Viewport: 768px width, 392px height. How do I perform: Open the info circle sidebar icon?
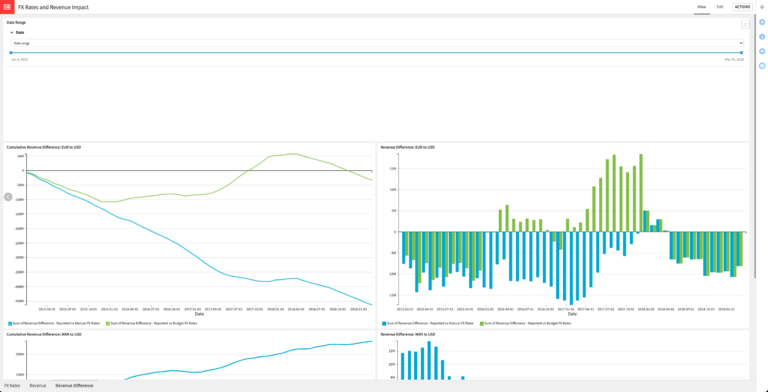762,37
